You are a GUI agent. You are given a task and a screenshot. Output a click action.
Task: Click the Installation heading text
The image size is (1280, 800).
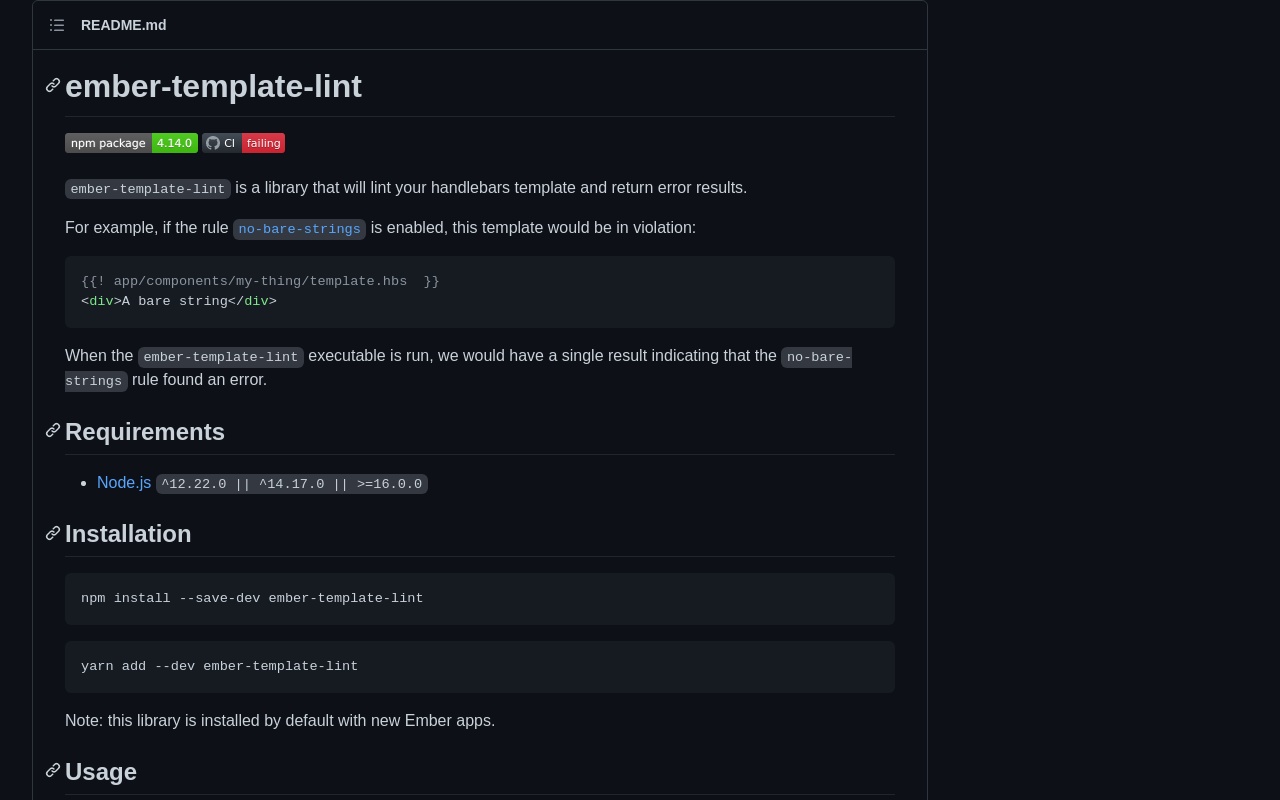(x=128, y=534)
